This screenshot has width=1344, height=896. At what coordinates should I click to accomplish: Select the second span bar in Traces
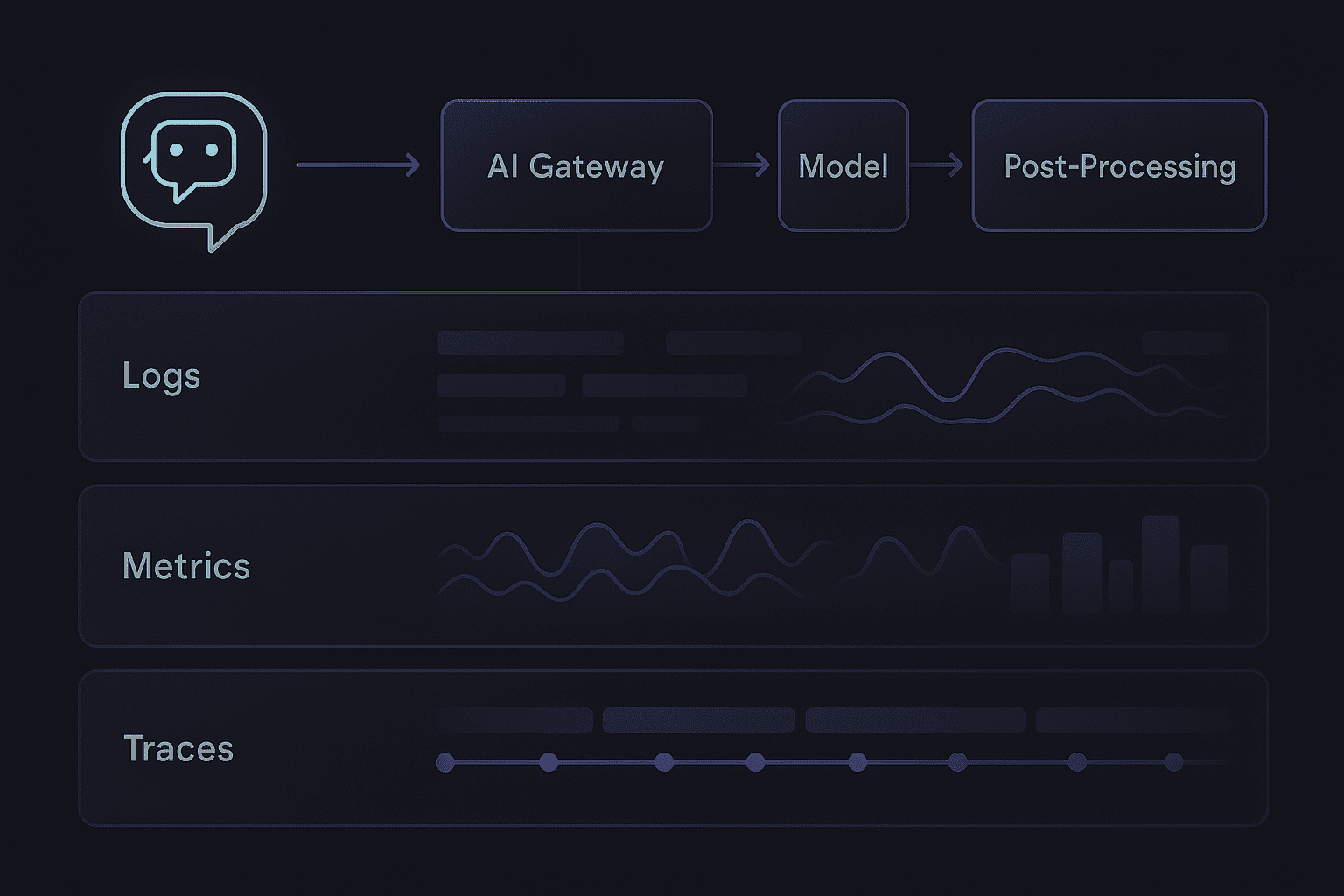[698, 720]
